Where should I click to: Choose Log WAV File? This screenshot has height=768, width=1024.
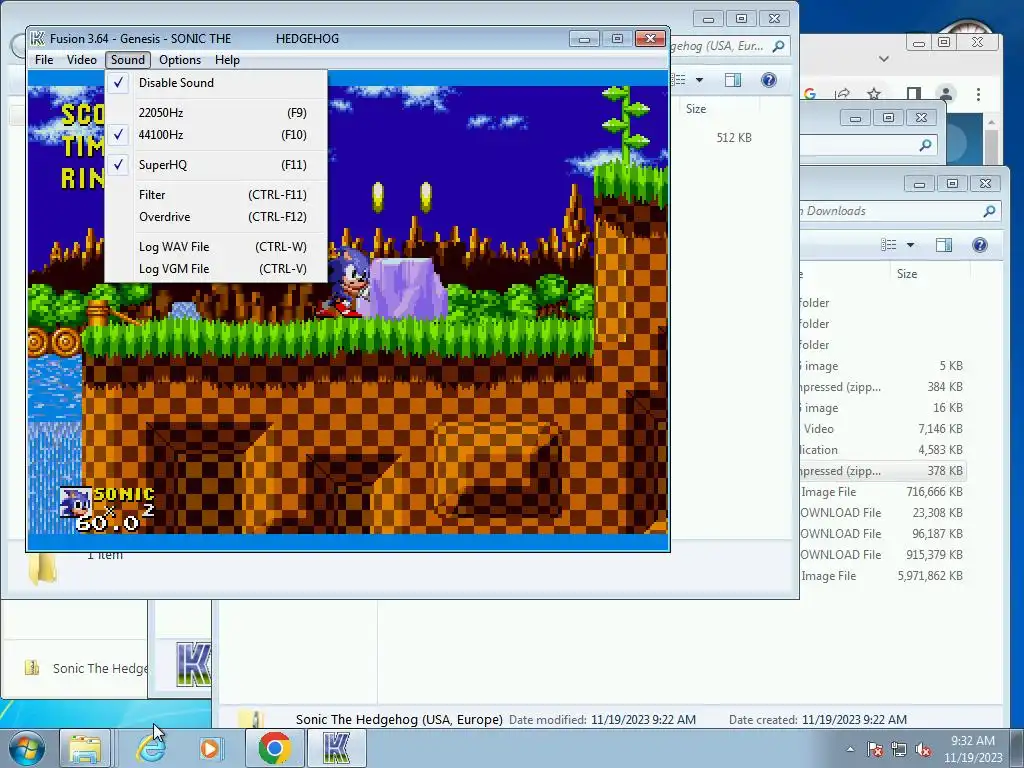(x=216, y=247)
